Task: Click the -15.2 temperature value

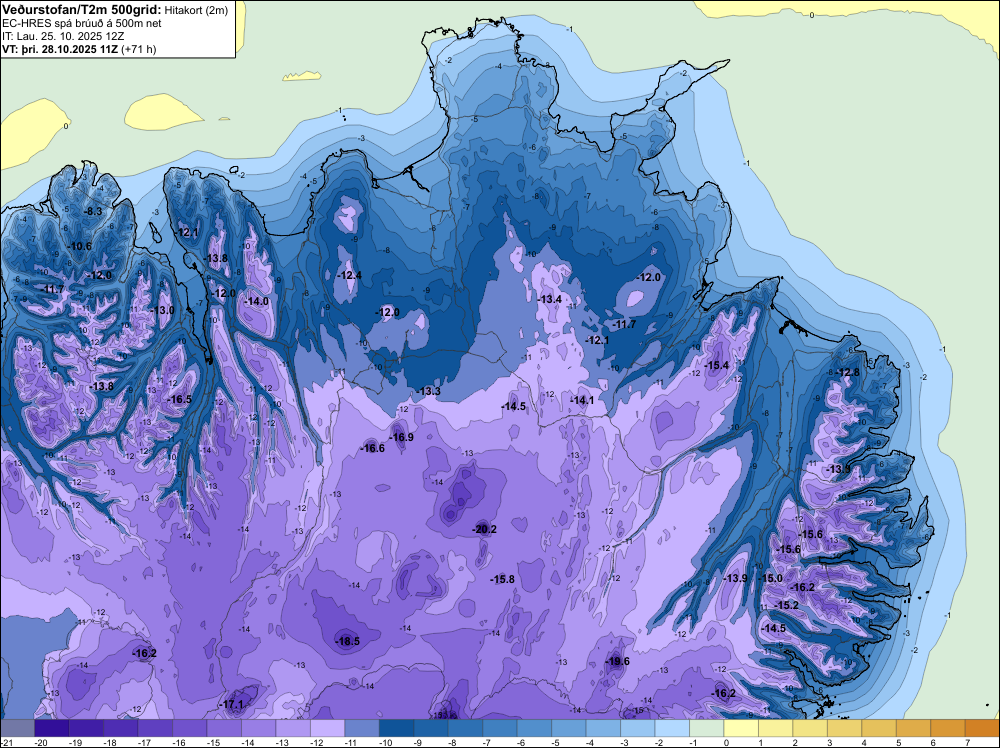Action: click(x=786, y=605)
